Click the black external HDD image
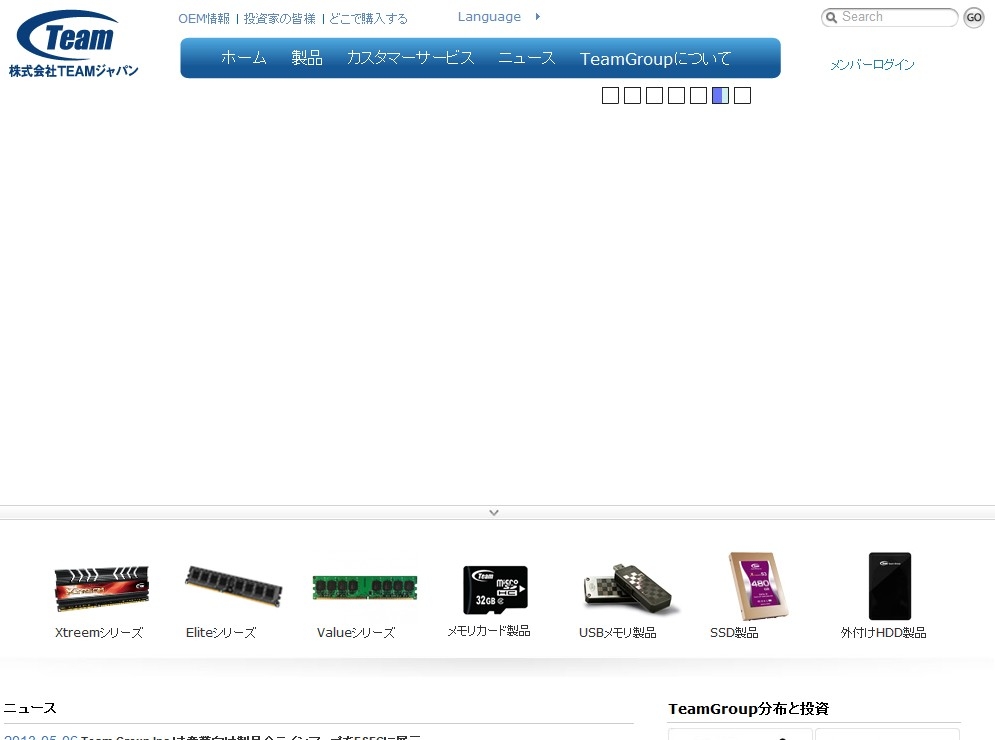Image resolution: width=995 pixels, height=740 pixels. click(890, 586)
